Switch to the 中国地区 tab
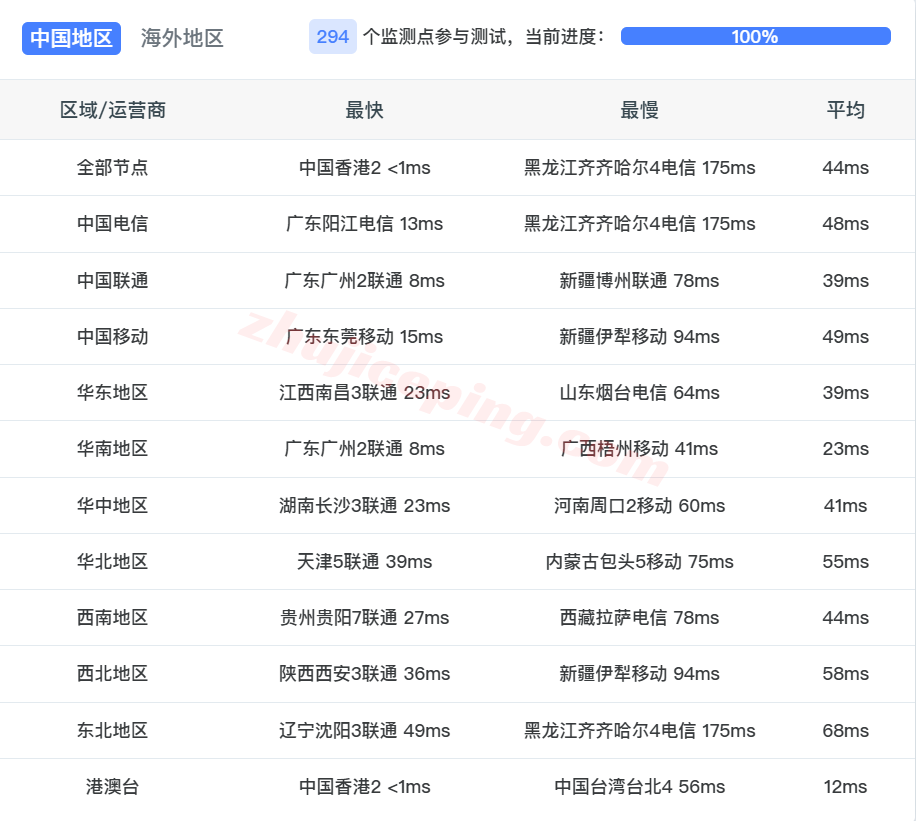Viewport: 916px width, 821px height. [71, 39]
